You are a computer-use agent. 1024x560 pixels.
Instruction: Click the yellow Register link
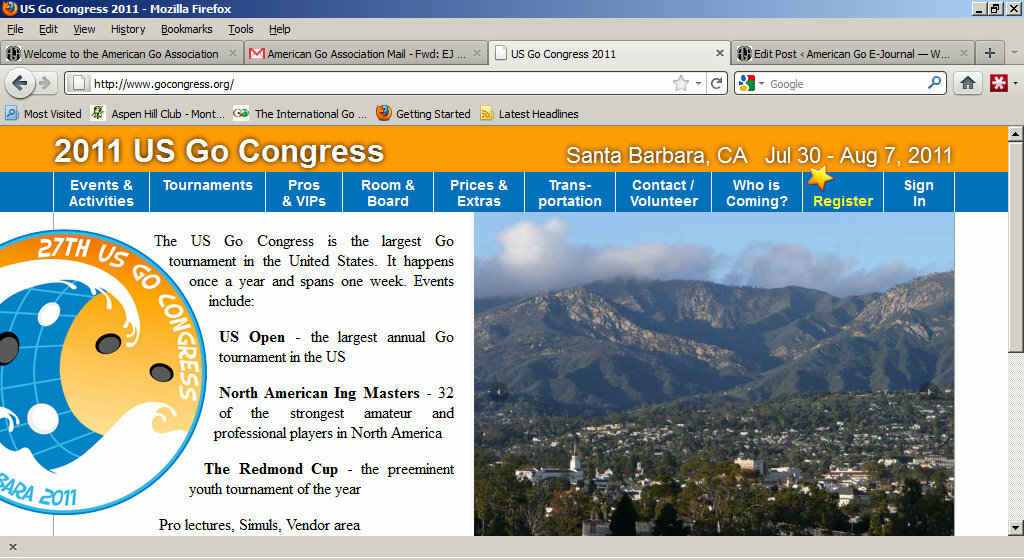842,201
